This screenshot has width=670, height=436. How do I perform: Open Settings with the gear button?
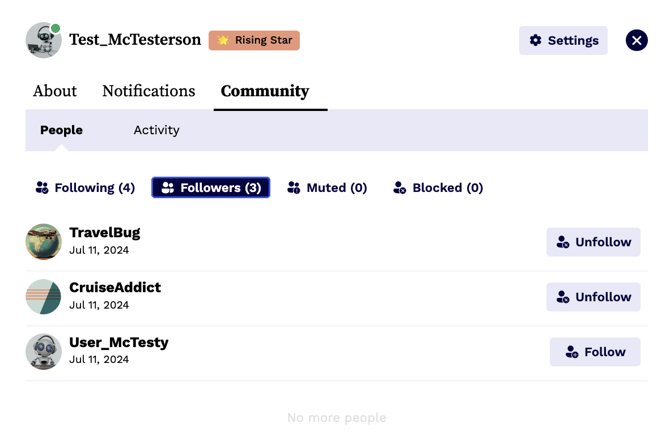563,40
